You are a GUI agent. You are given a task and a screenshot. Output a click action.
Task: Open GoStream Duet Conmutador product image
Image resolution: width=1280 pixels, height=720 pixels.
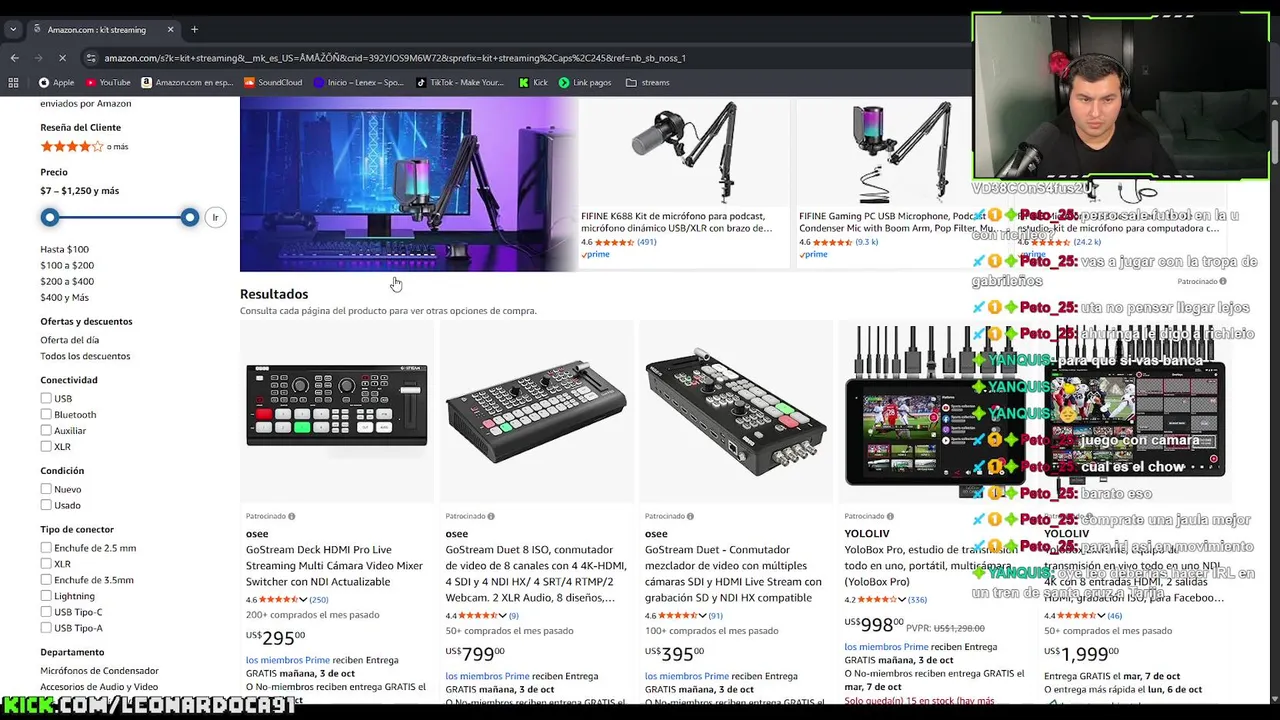pos(736,410)
